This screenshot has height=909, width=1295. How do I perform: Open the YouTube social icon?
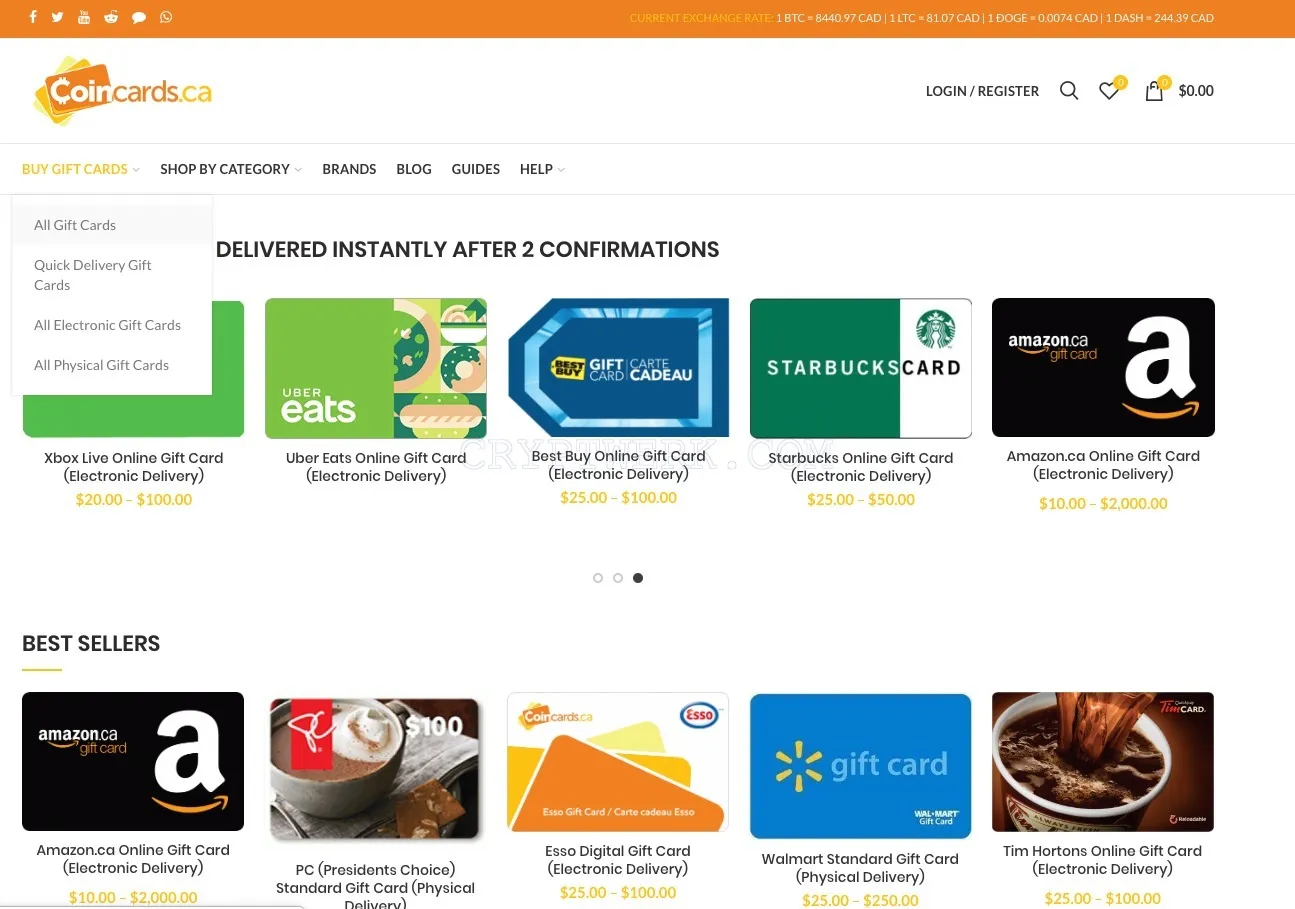[84, 17]
